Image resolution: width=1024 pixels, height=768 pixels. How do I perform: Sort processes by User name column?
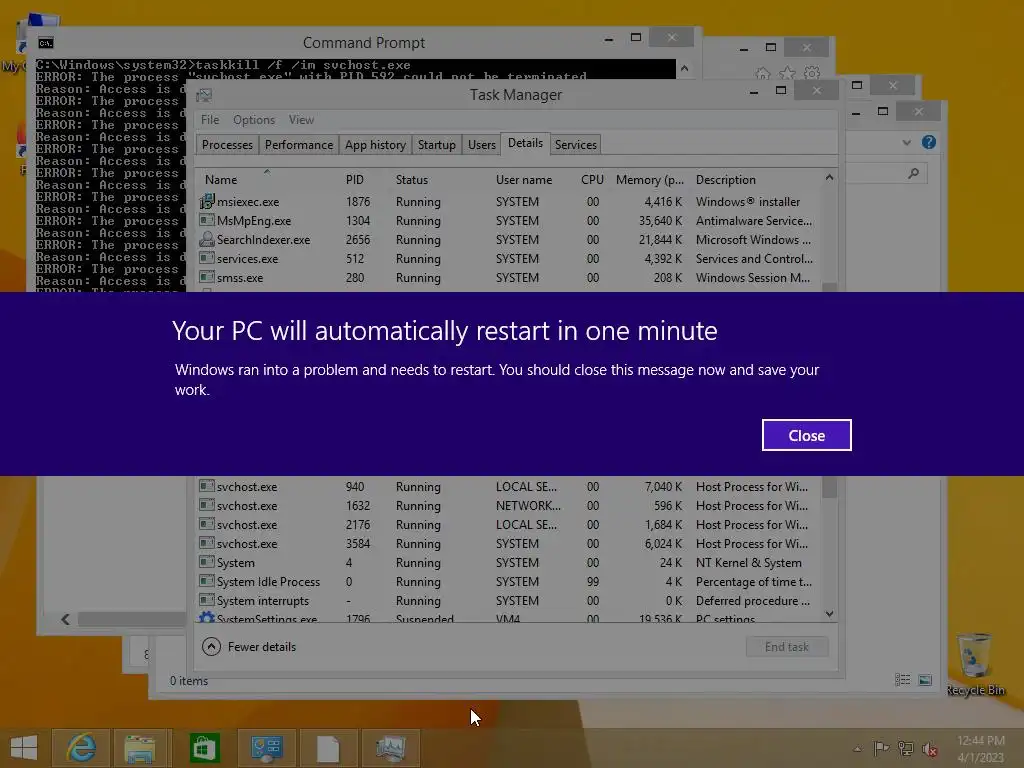(524, 180)
